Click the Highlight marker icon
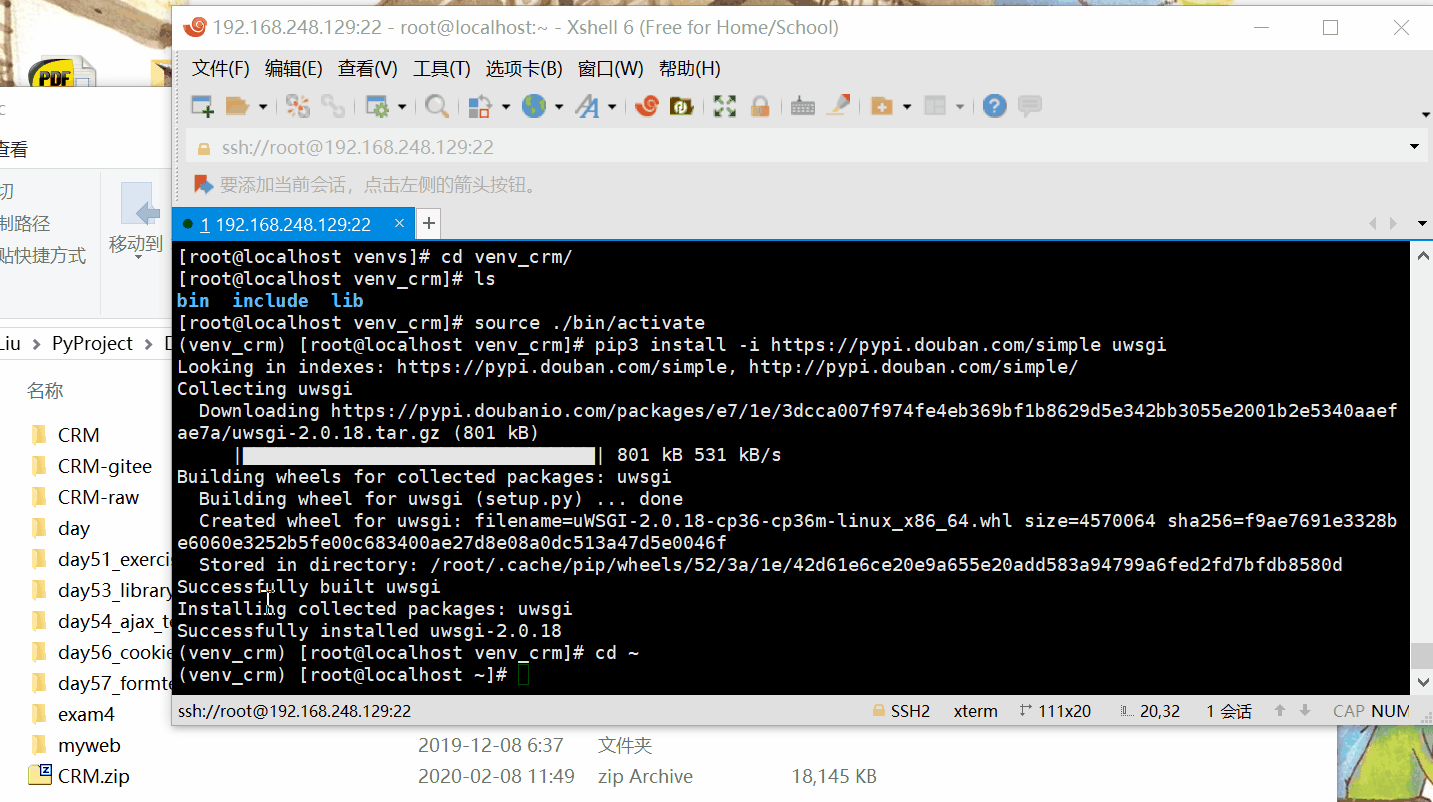Image resolution: width=1433 pixels, height=802 pixels. click(x=838, y=105)
